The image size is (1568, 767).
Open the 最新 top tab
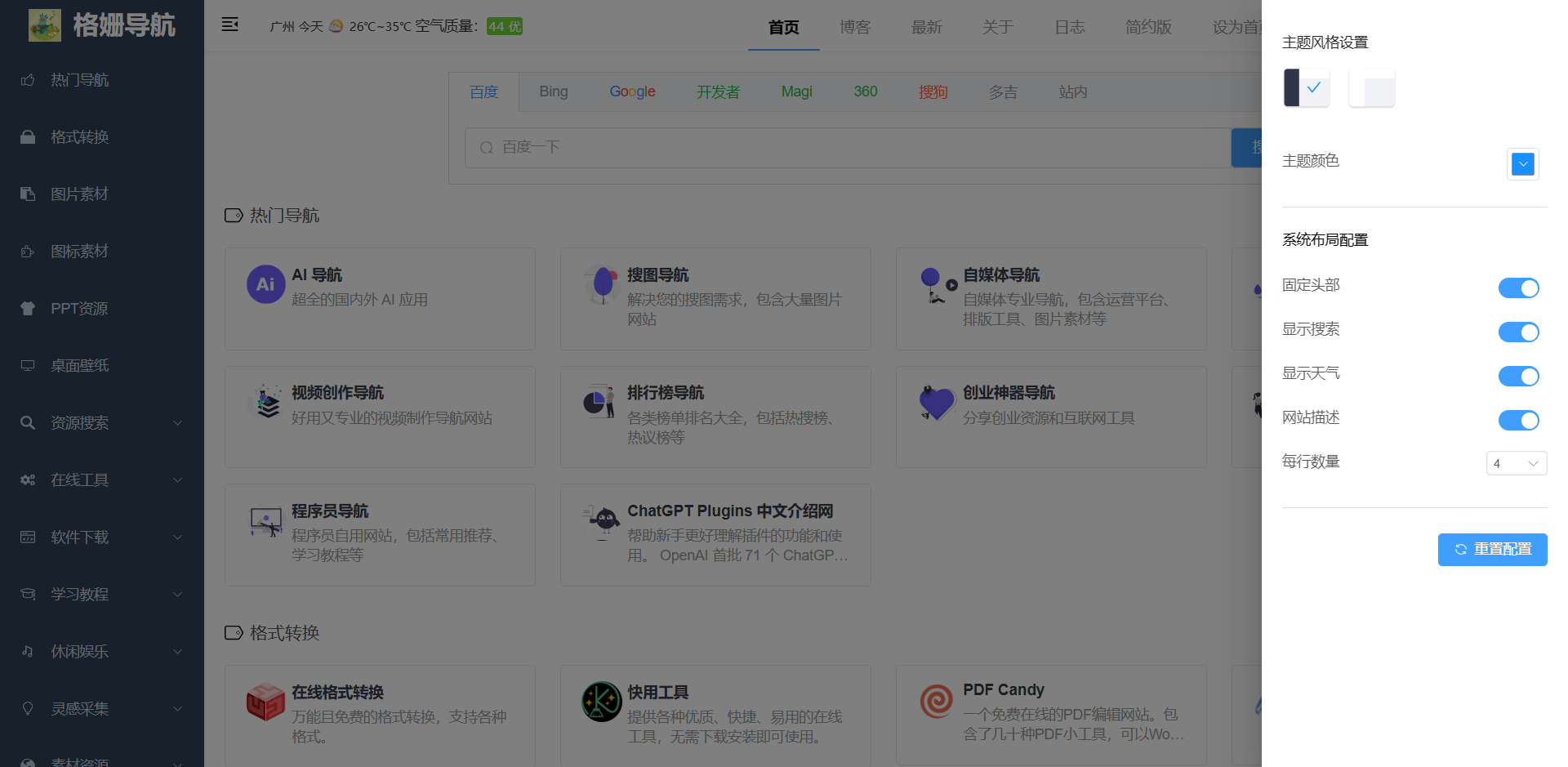(x=927, y=27)
